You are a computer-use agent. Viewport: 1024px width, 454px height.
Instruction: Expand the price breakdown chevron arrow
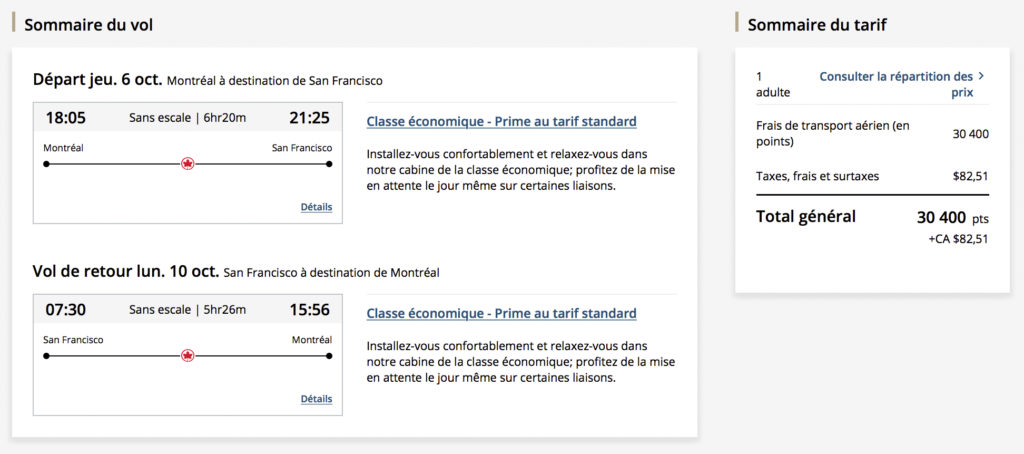[x=981, y=76]
